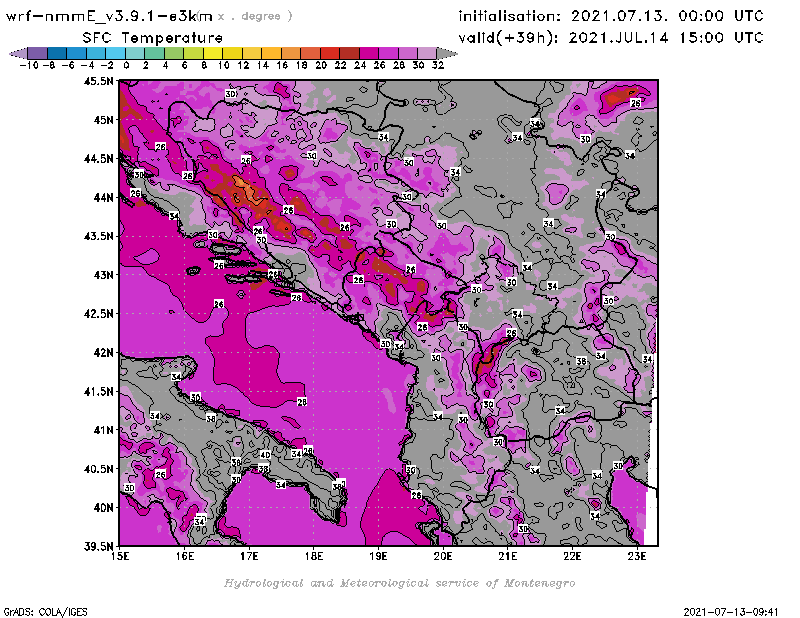Image resolution: width=800 pixels, height=618 pixels.
Task: Click the legend swatch between 30 and 32
Action: pos(427,53)
